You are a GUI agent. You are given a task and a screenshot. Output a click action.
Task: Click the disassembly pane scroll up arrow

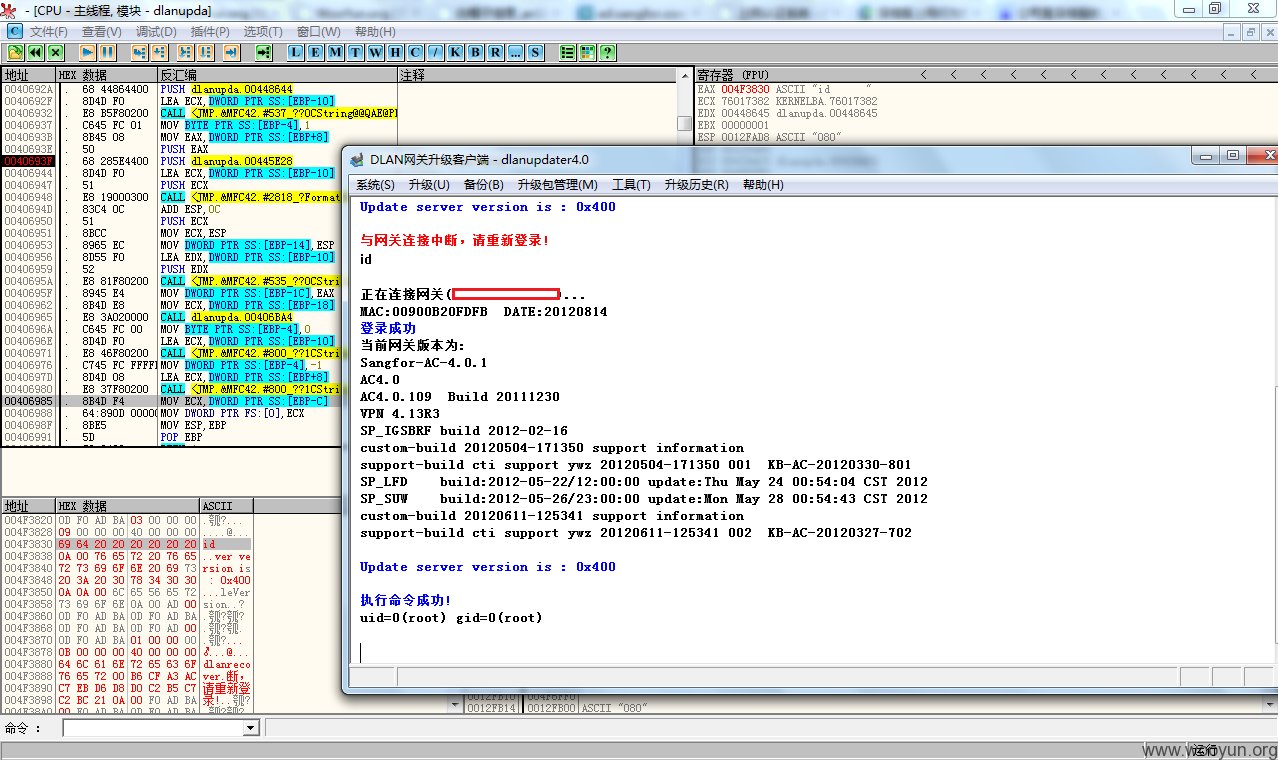(x=686, y=75)
